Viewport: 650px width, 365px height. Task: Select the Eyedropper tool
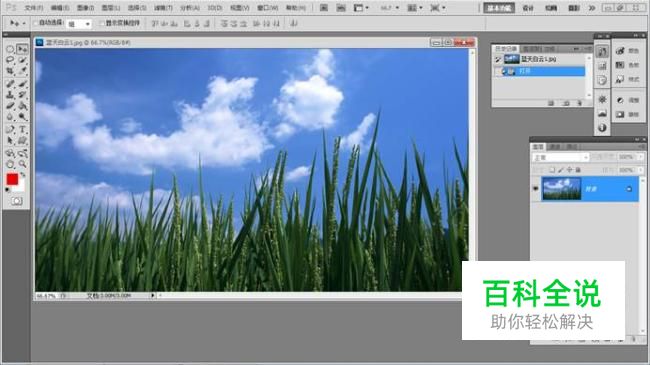[22, 71]
